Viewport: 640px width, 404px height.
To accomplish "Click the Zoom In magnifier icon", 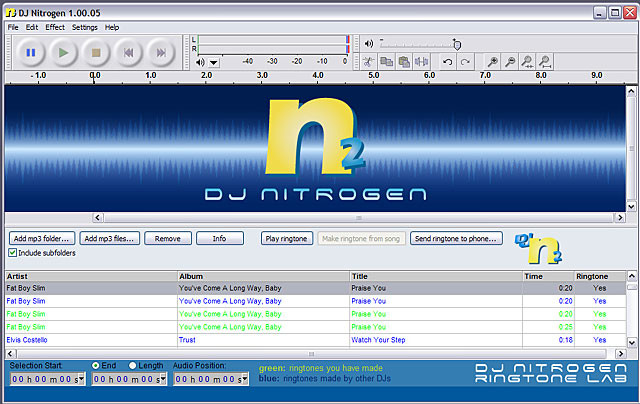I will point(493,62).
